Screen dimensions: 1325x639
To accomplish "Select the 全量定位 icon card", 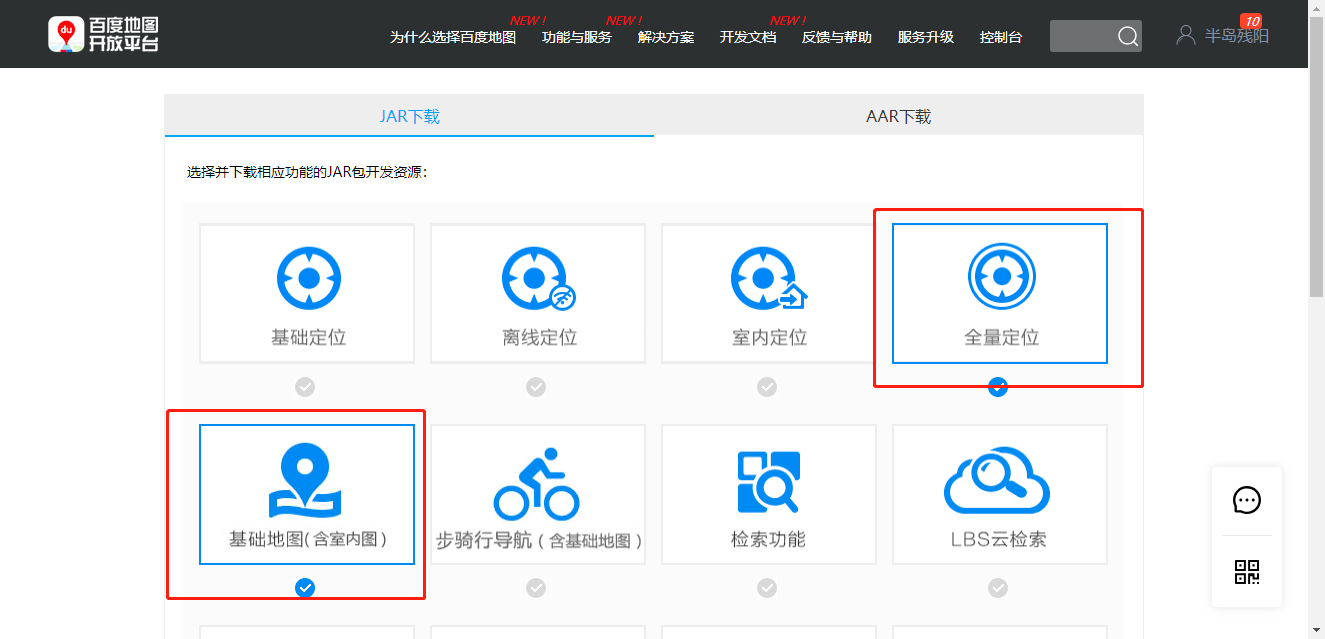I will click(x=1000, y=293).
